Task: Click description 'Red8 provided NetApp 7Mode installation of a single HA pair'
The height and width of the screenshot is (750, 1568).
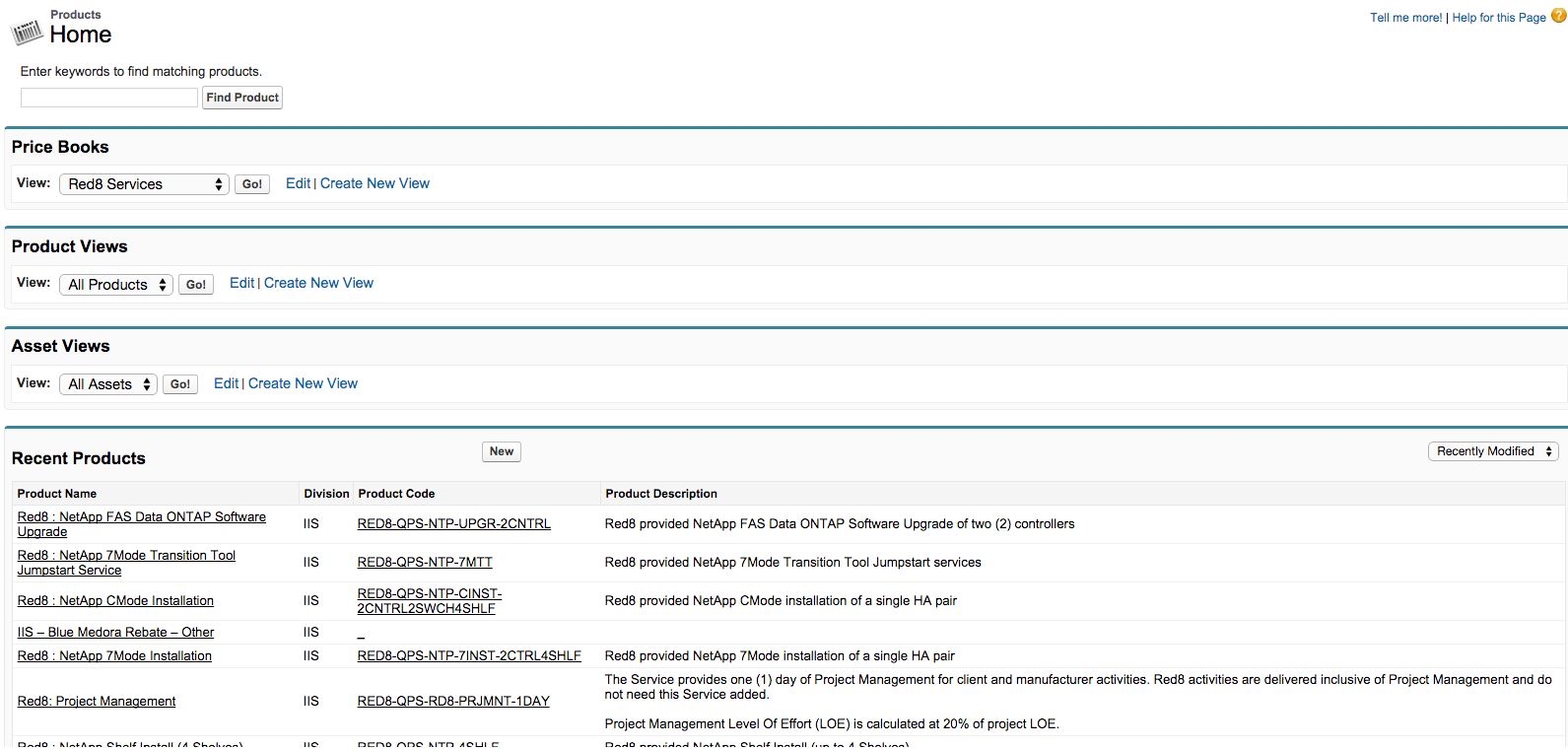Action: [x=780, y=656]
